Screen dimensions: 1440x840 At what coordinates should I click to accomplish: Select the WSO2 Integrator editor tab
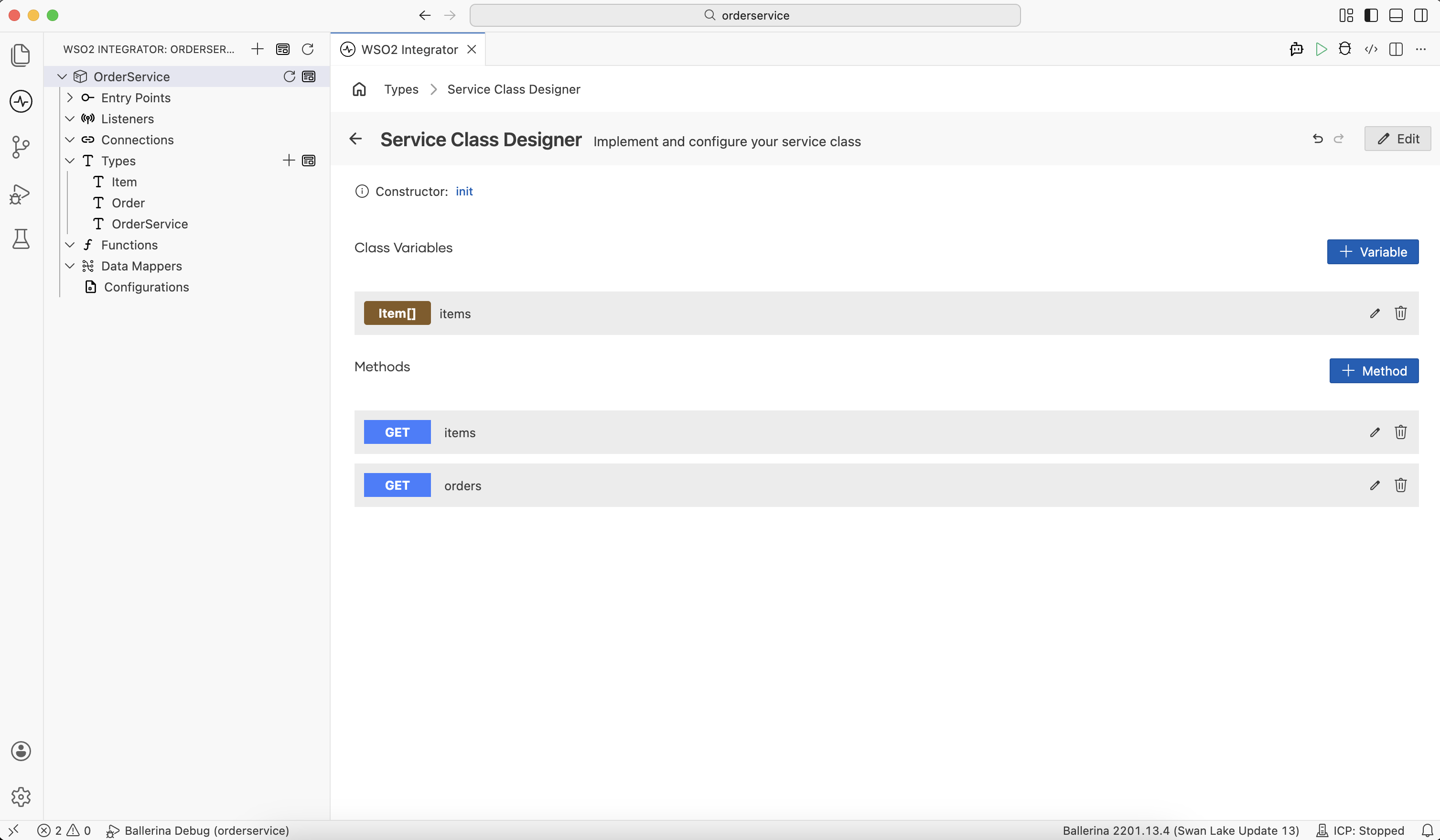click(408, 49)
